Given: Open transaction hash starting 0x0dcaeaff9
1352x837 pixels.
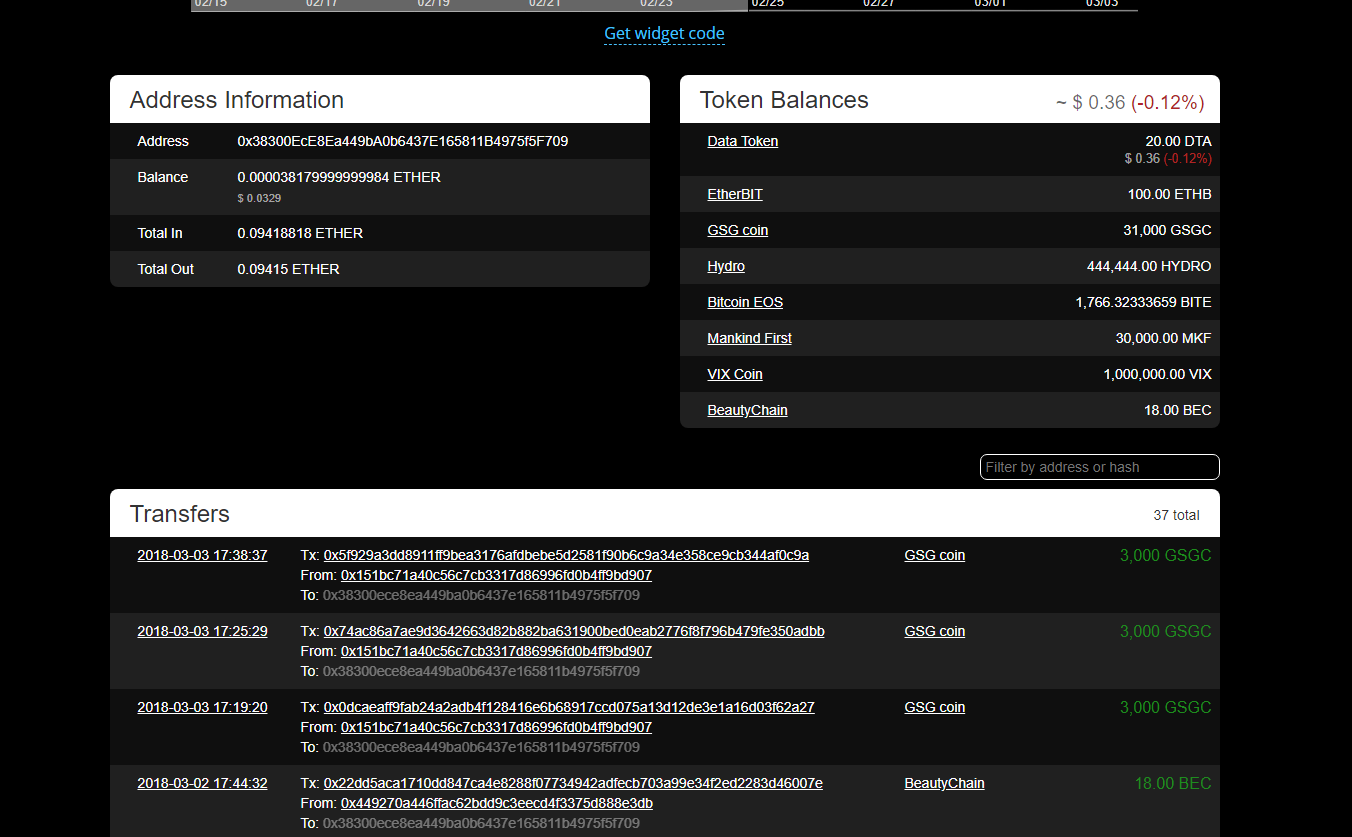Looking at the screenshot, I should pos(569,708).
